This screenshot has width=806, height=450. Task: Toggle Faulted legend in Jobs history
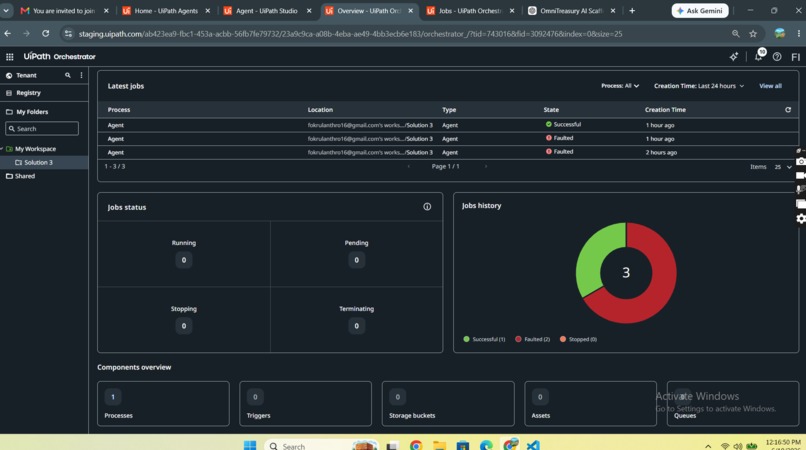(533, 339)
